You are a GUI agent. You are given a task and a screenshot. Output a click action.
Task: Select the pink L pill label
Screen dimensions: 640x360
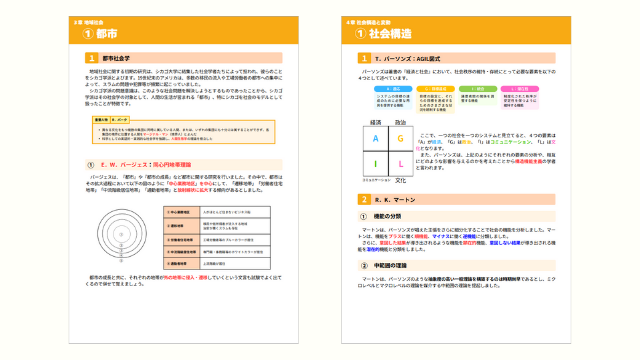[x=520, y=89]
